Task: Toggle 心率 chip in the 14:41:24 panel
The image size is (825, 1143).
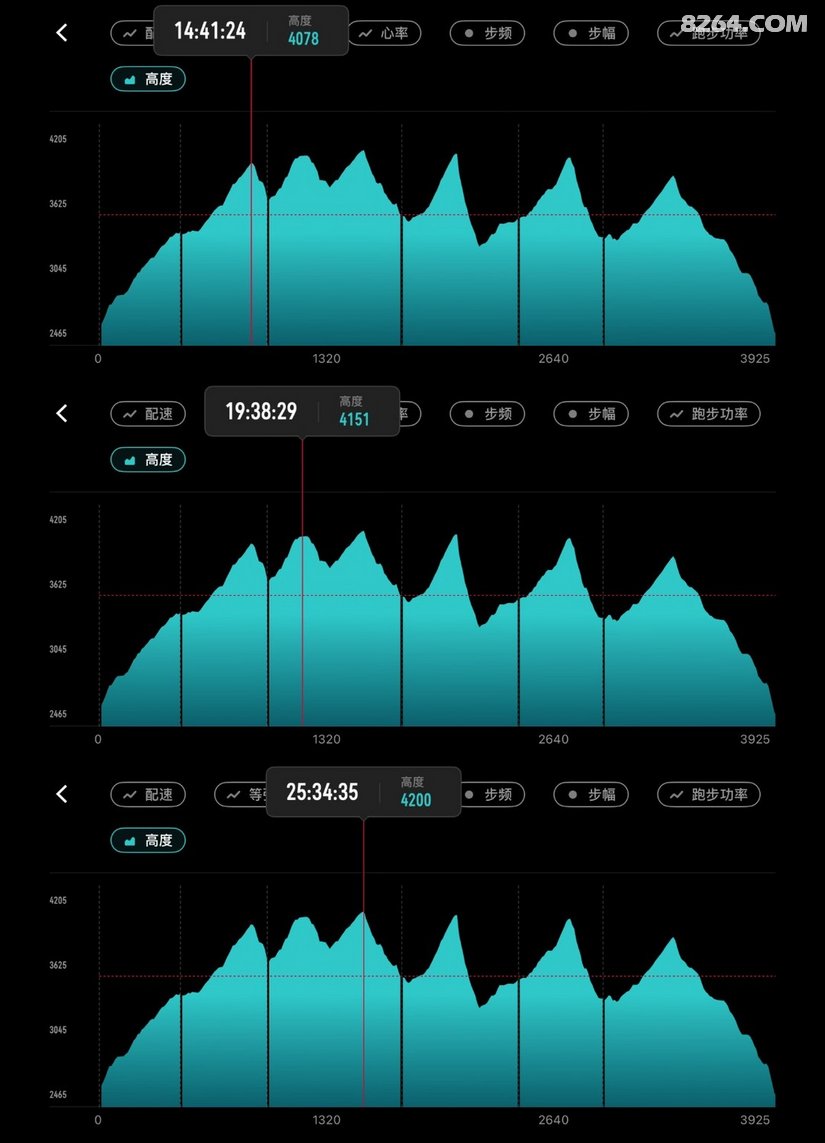Action: (384, 33)
